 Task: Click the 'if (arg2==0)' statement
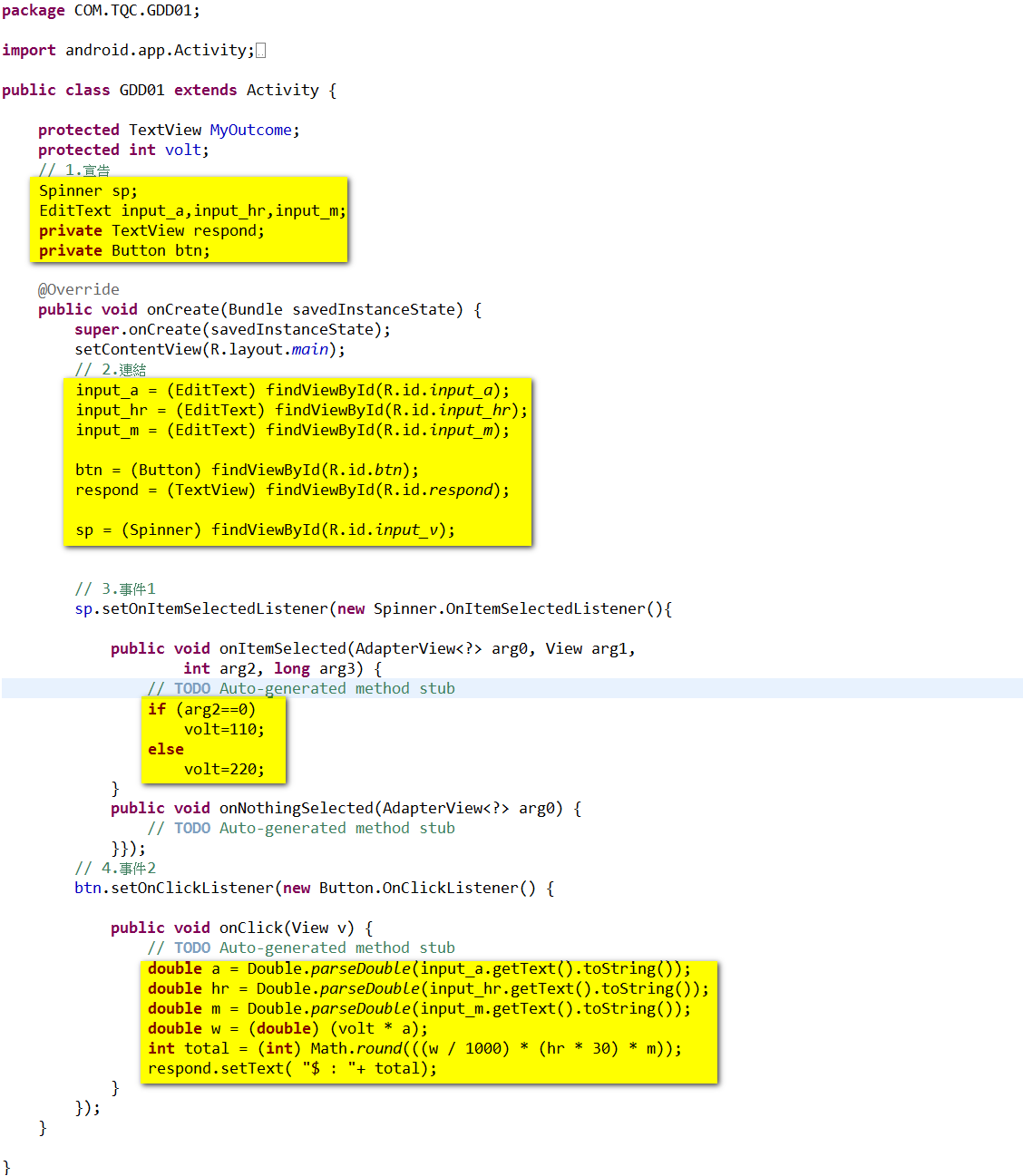coord(201,710)
